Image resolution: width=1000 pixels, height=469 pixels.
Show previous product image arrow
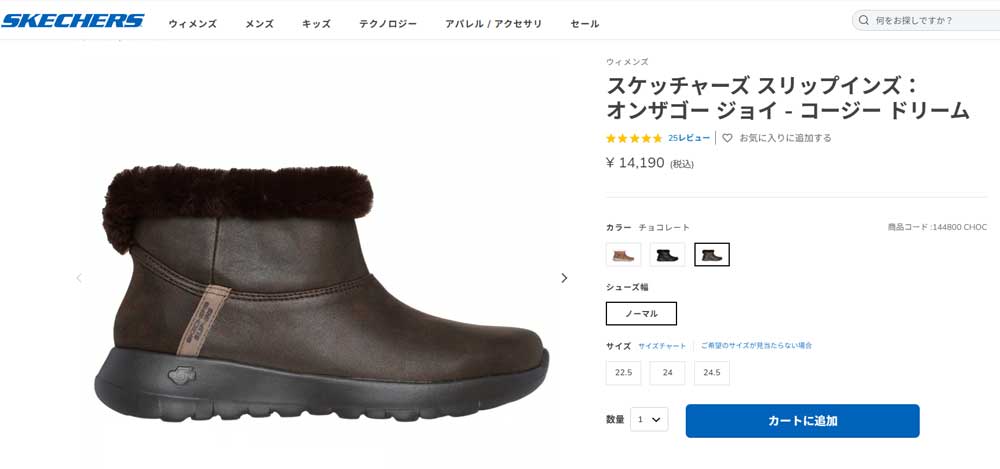[79, 278]
